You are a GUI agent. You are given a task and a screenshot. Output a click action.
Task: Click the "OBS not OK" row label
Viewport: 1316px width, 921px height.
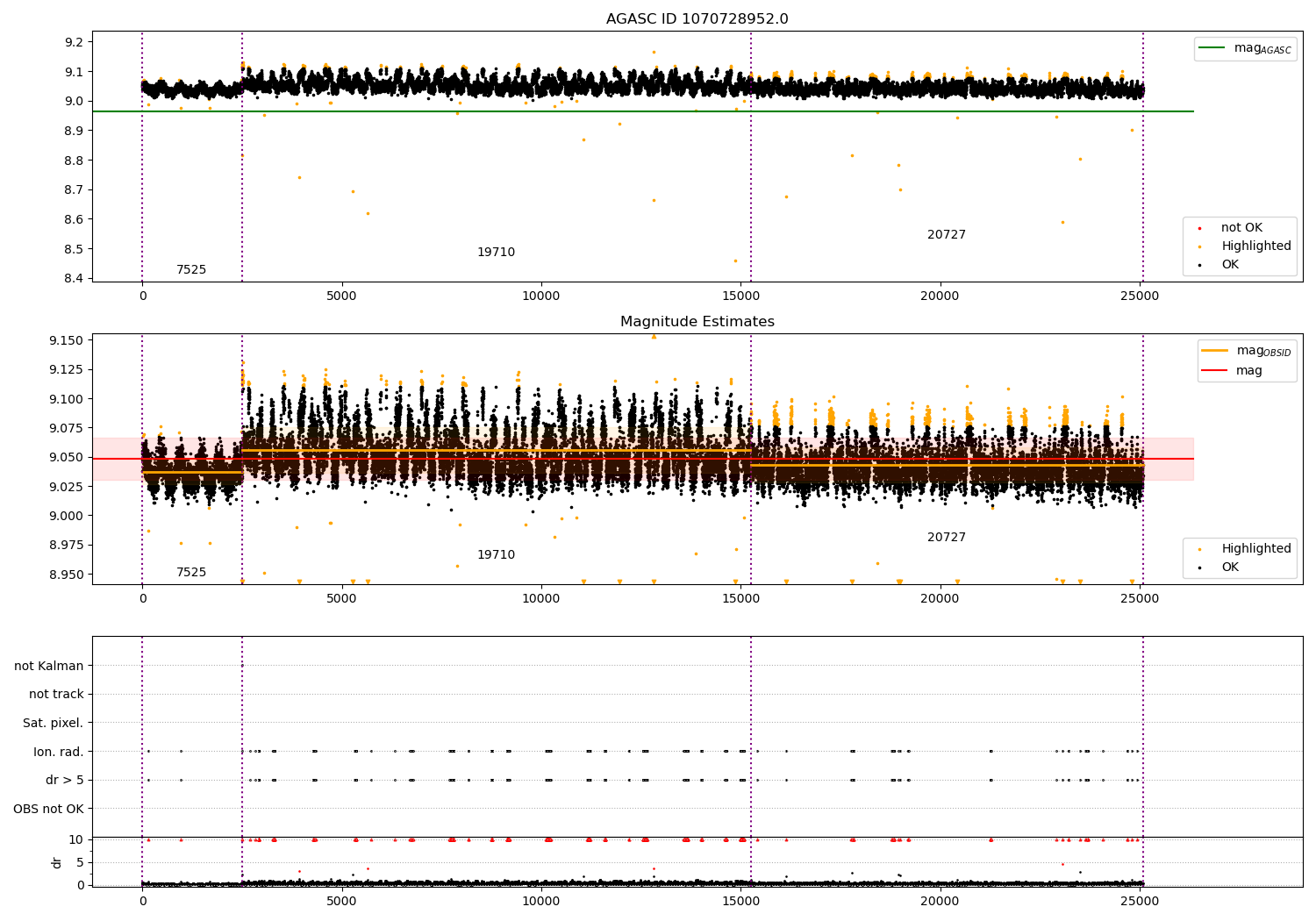[x=49, y=809]
